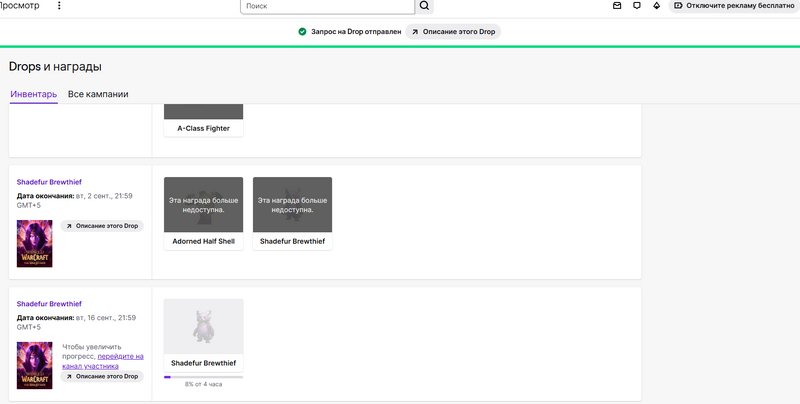Click the green checkmark in the Drop banner

pos(302,32)
